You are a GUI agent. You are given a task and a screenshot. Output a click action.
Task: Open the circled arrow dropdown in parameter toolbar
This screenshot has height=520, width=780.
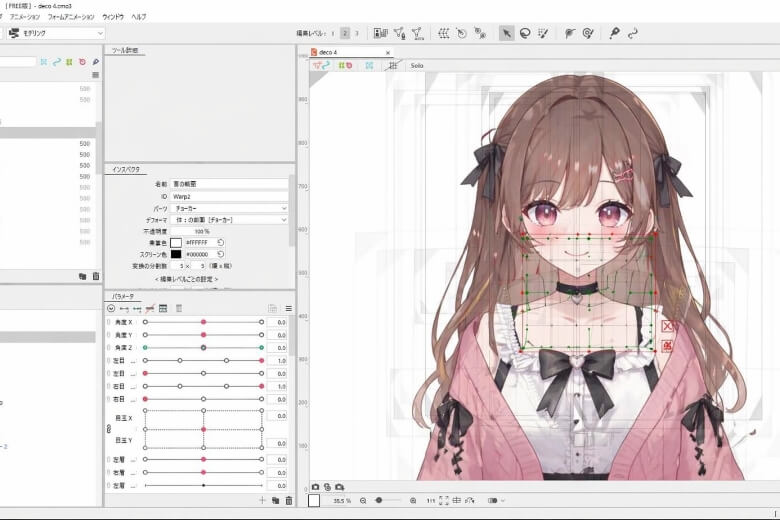(111, 309)
